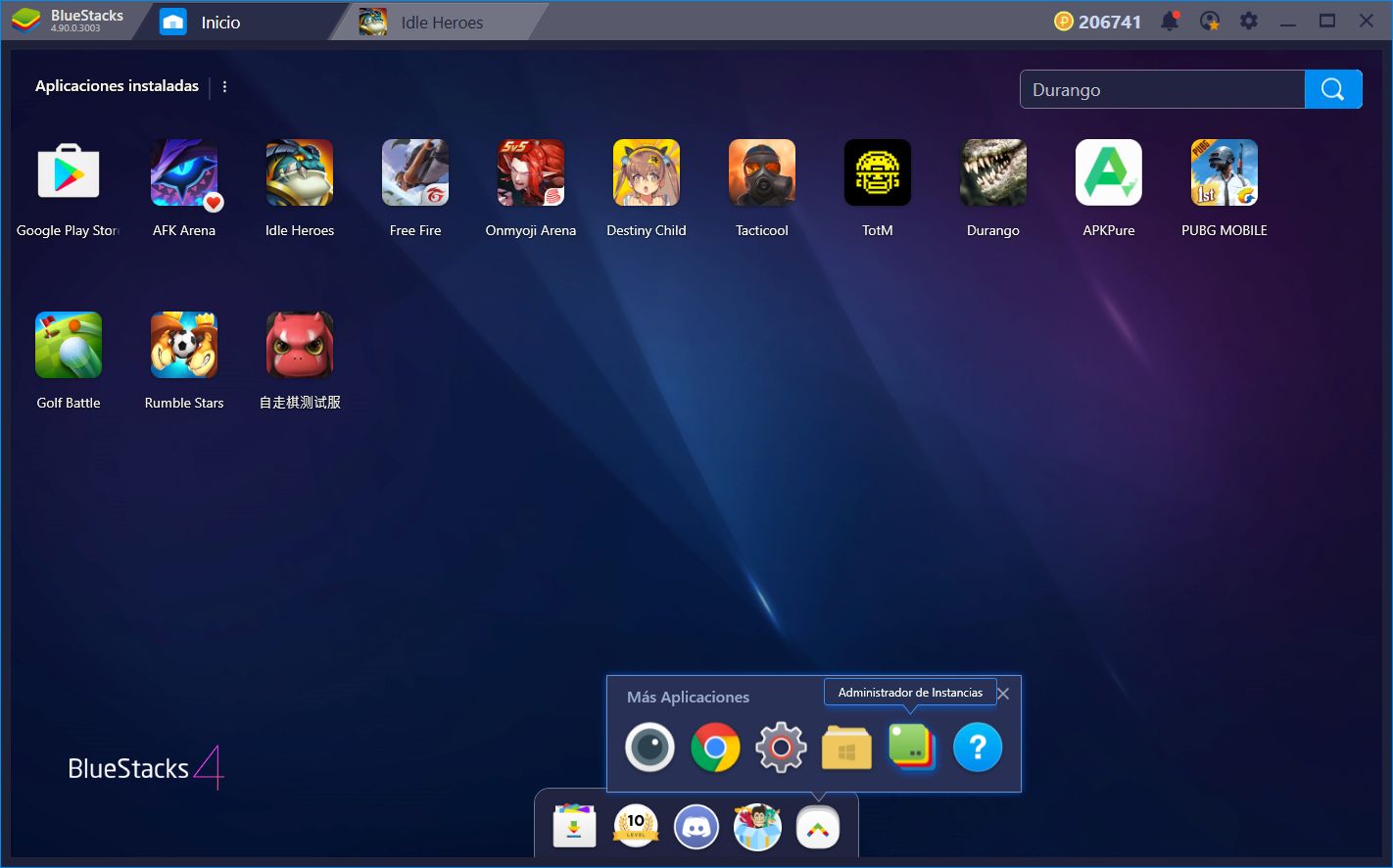Click the Más Aplicaciones popup title

(x=688, y=697)
